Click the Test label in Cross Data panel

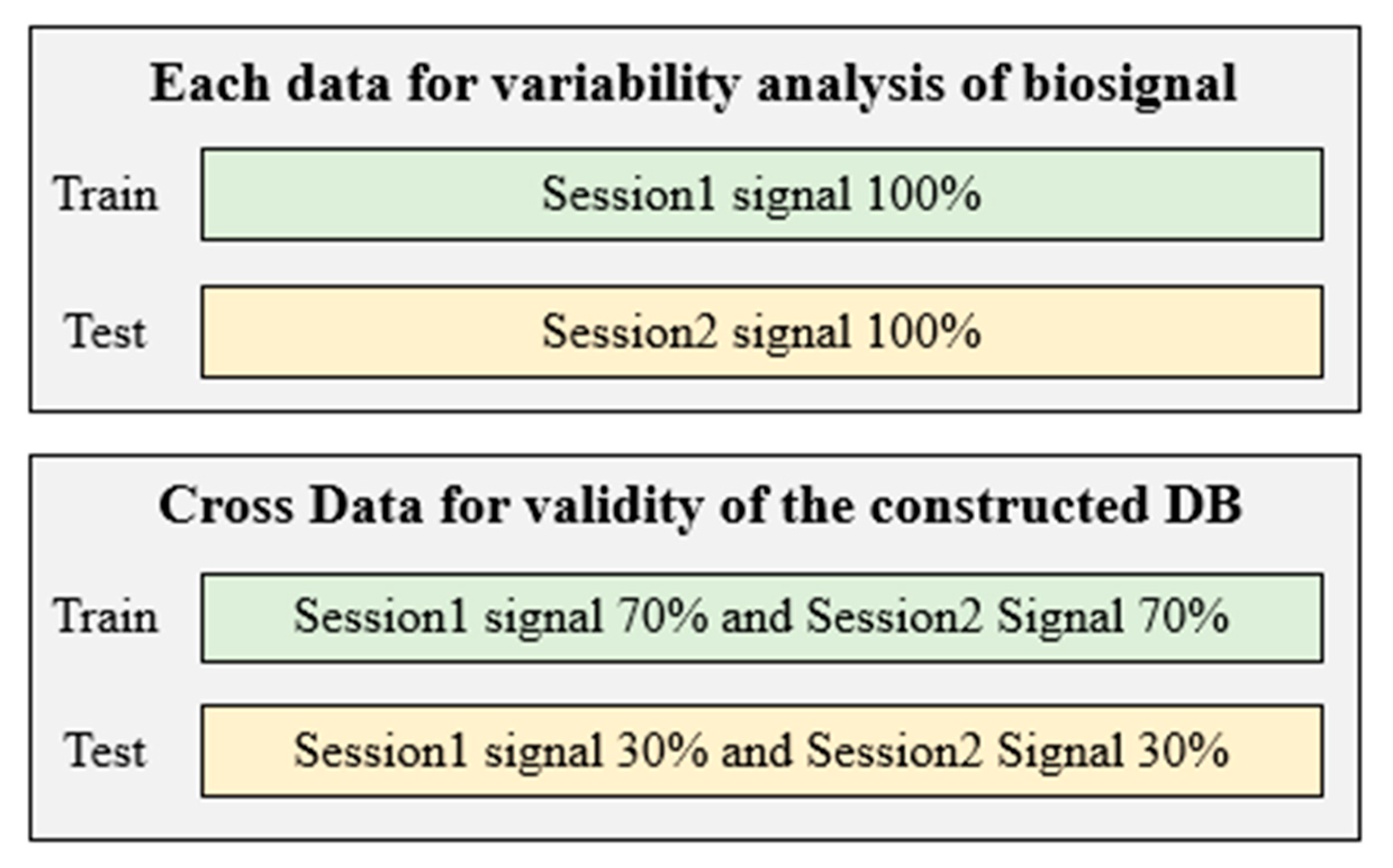pos(106,751)
